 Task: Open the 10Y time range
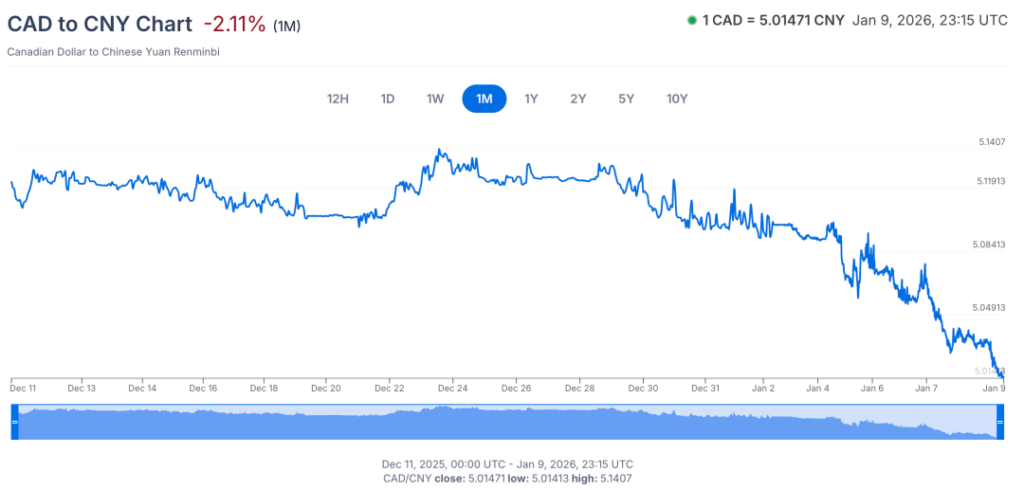(x=677, y=99)
